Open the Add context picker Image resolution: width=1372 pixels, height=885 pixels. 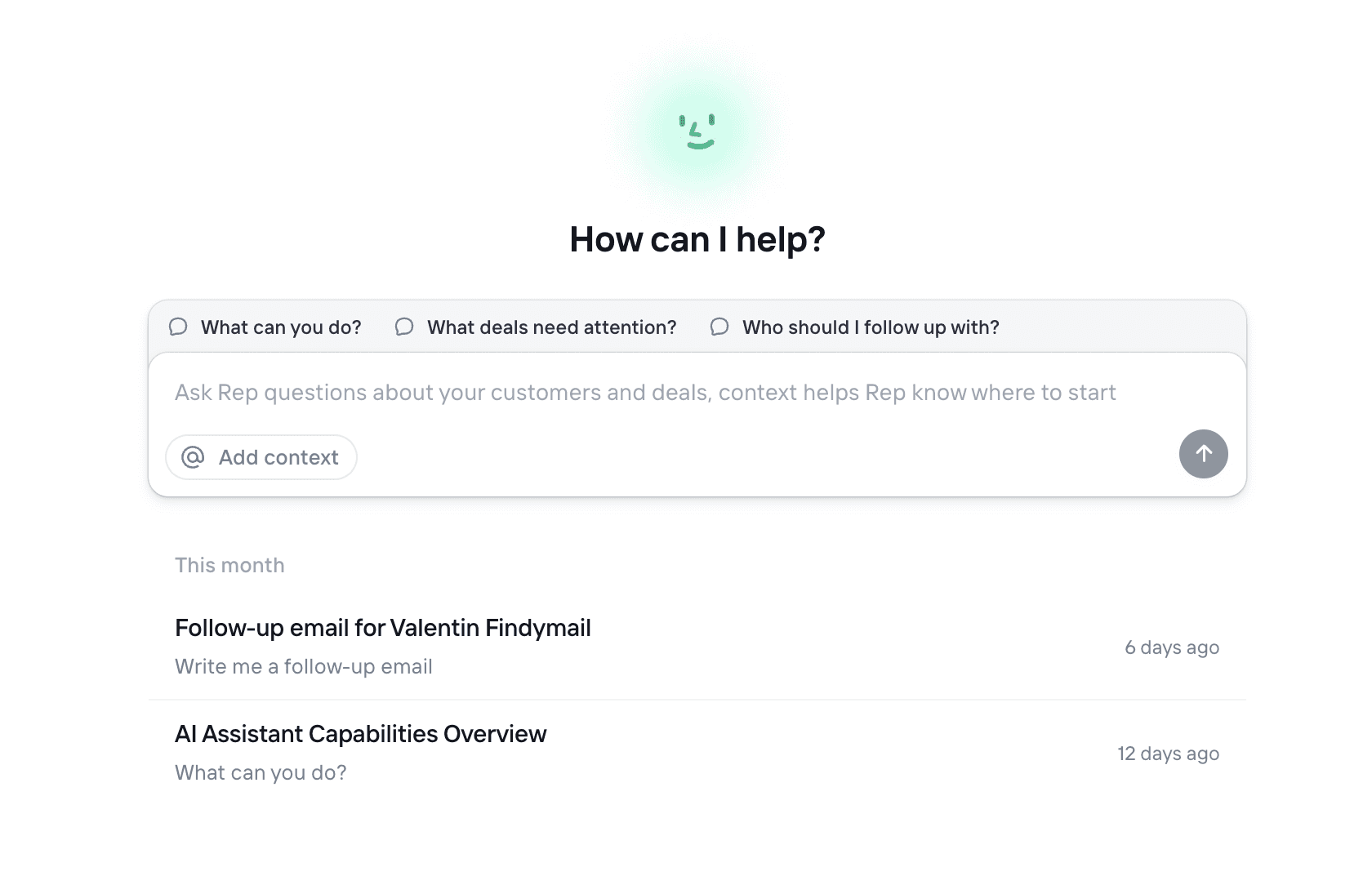[x=261, y=457]
